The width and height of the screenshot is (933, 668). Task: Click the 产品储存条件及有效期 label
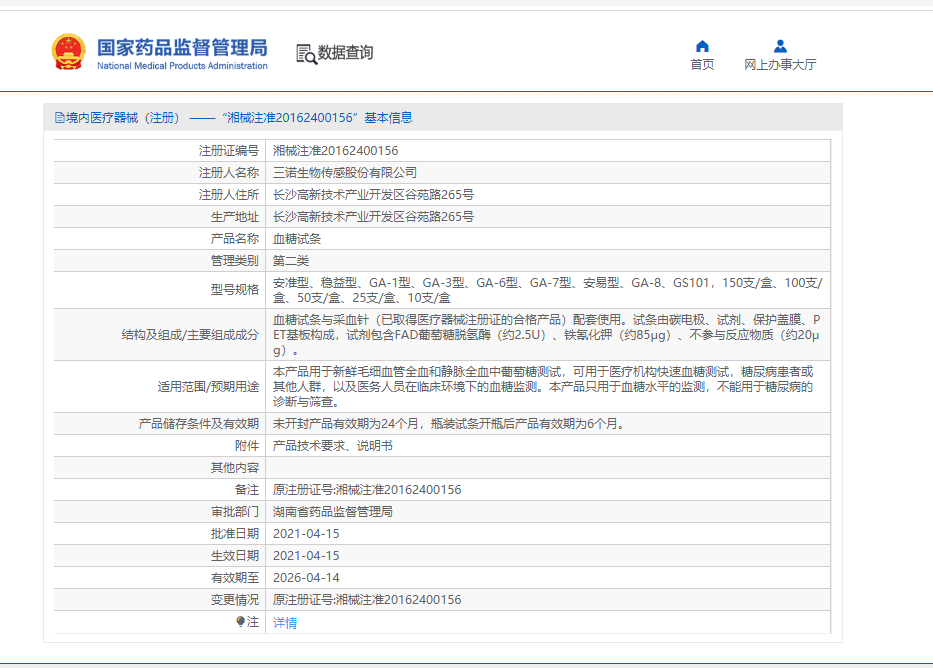coord(199,424)
